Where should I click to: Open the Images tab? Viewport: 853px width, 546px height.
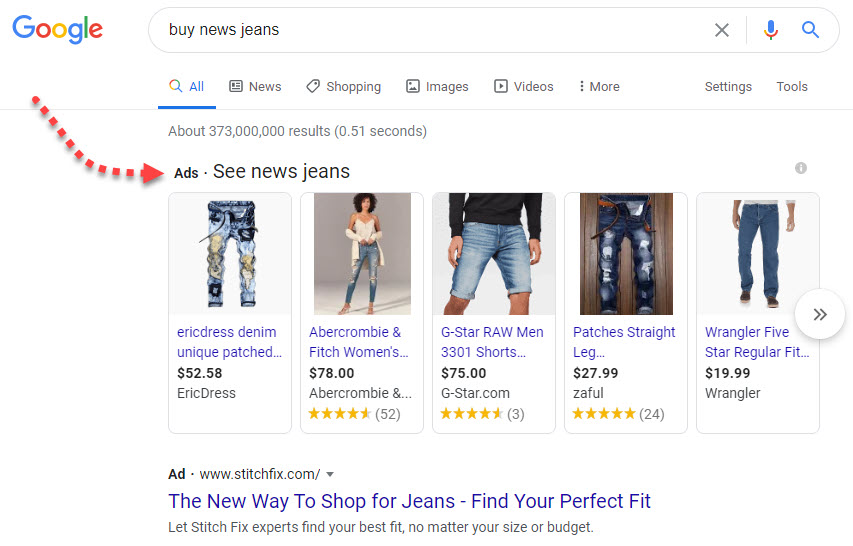pos(437,87)
